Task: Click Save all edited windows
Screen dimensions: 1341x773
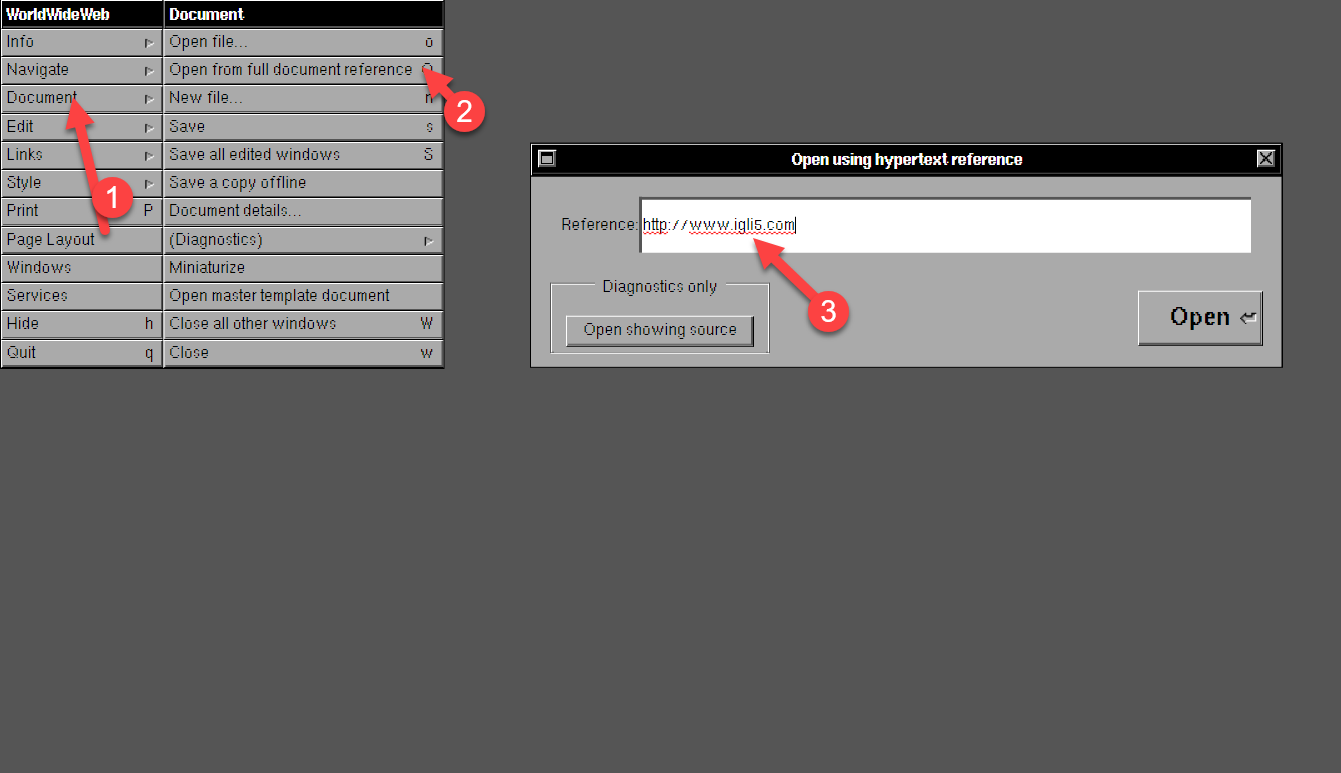Action: click(x=302, y=155)
